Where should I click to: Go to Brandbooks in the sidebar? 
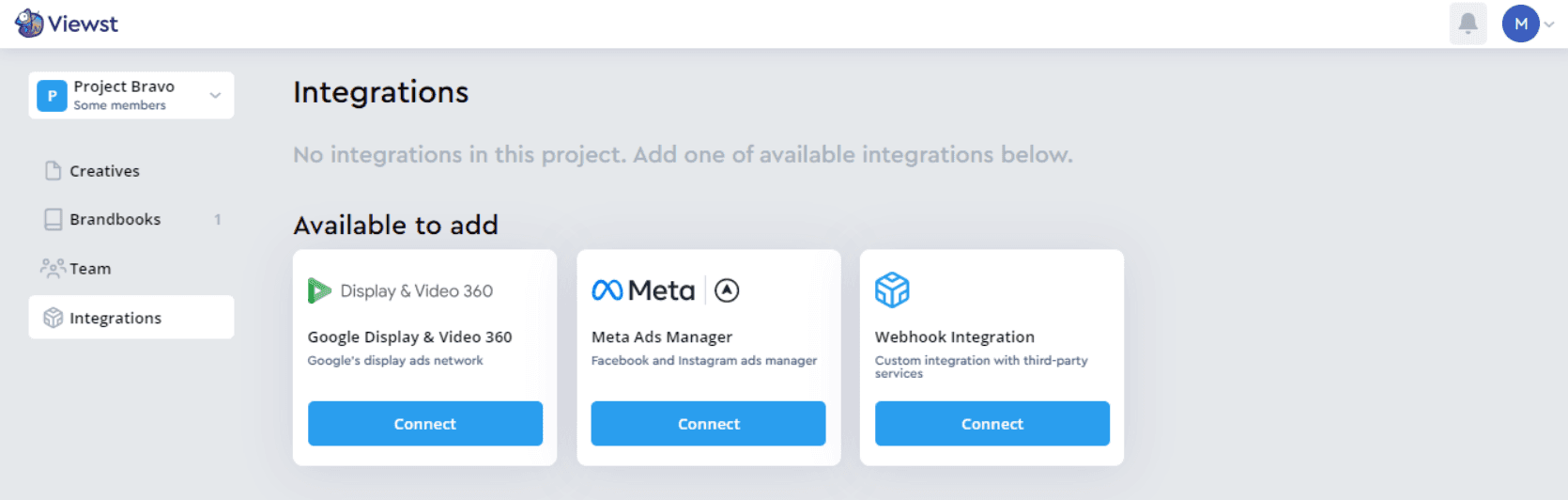point(115,219)
